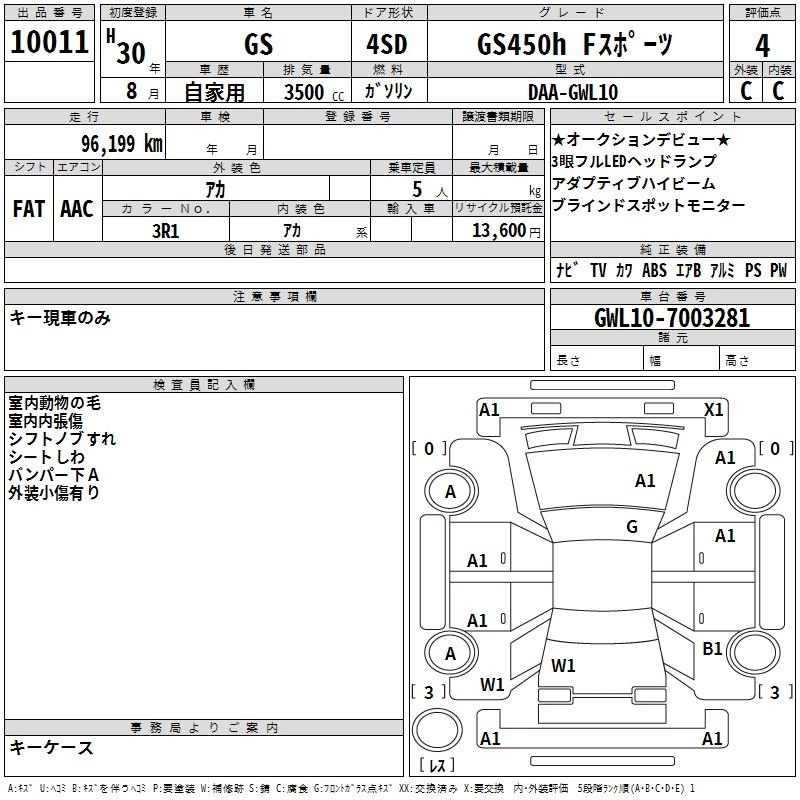Click displacement 3500 cc
Viewport: 800px width, 800px height.
coord(314,92)
